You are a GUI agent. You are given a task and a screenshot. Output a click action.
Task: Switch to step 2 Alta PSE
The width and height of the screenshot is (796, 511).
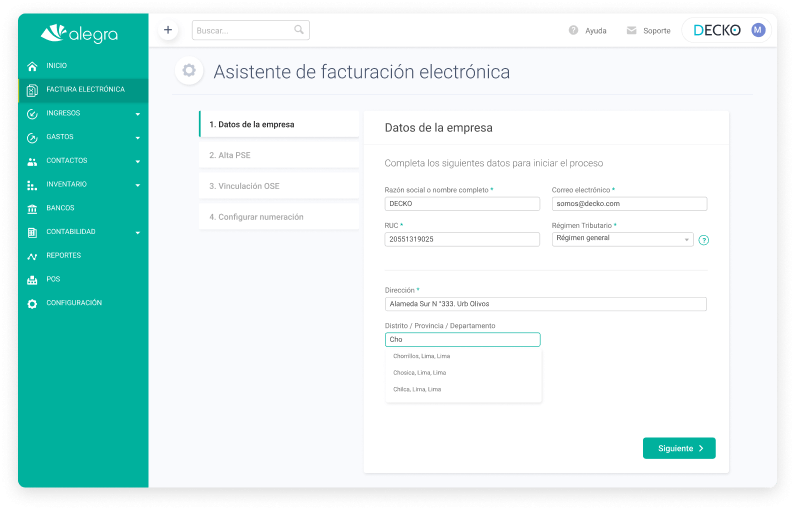pyautogui.click(x=278, y=155)
